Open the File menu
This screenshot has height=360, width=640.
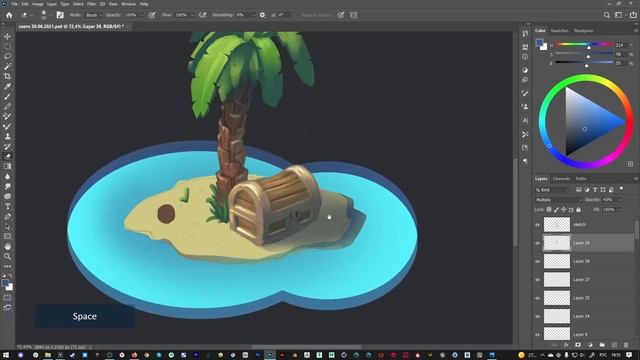click(14, 4)
